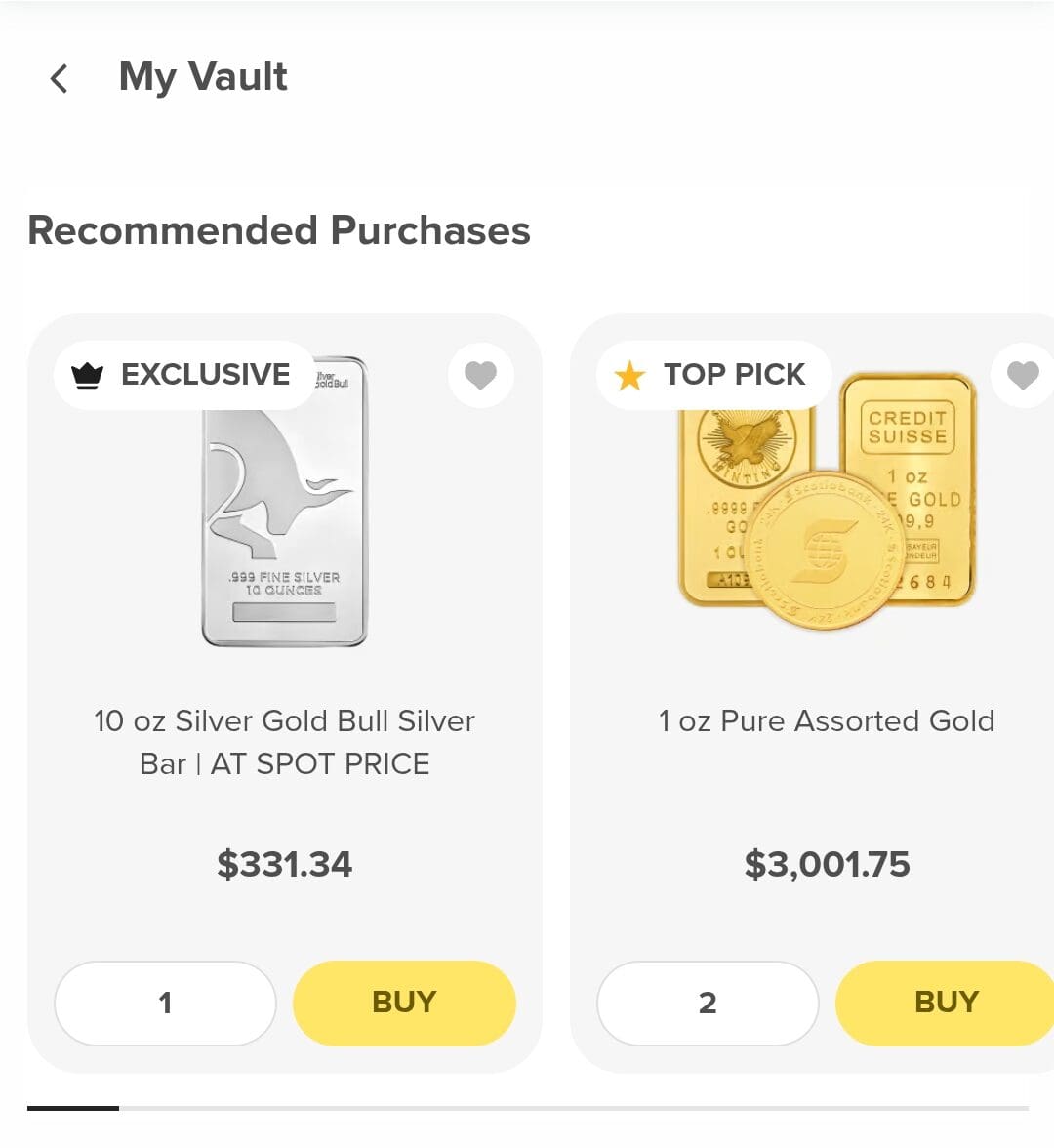Favorite the 1 oz Assorted Gold
This screenshot has width=1054, height=1148.
click(1022, 375)
